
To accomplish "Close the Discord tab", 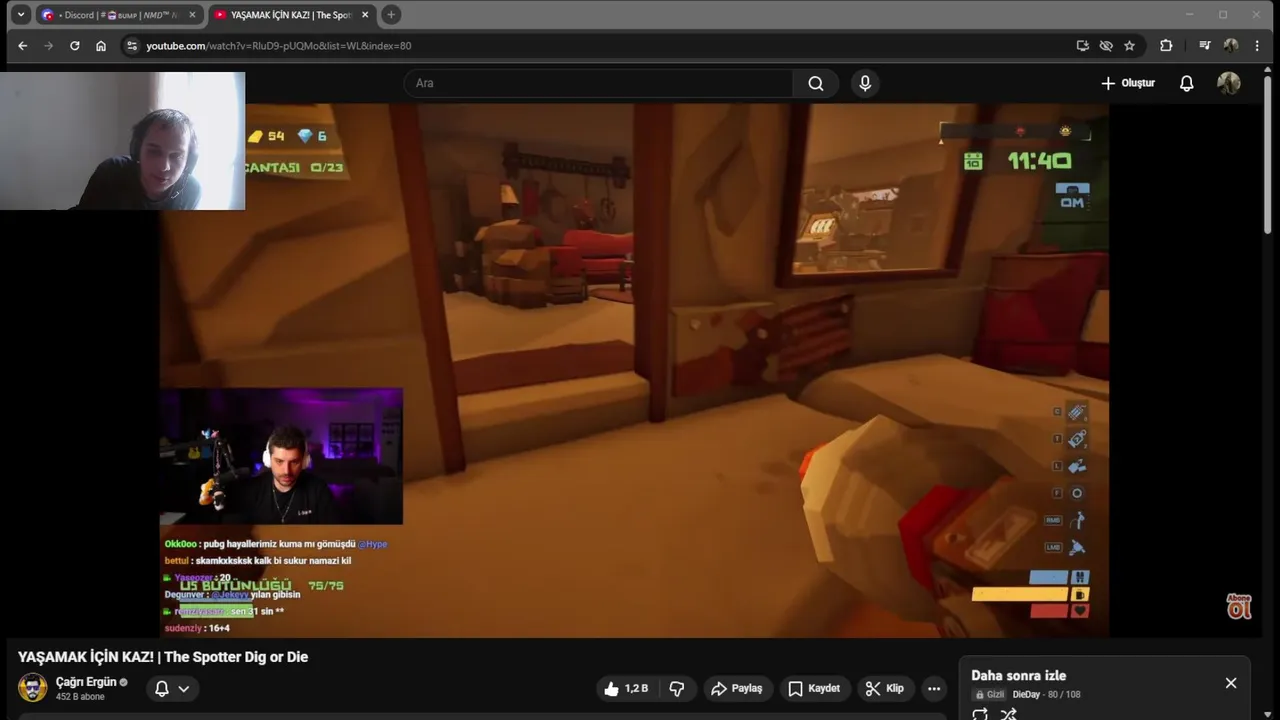I will 192,15.
